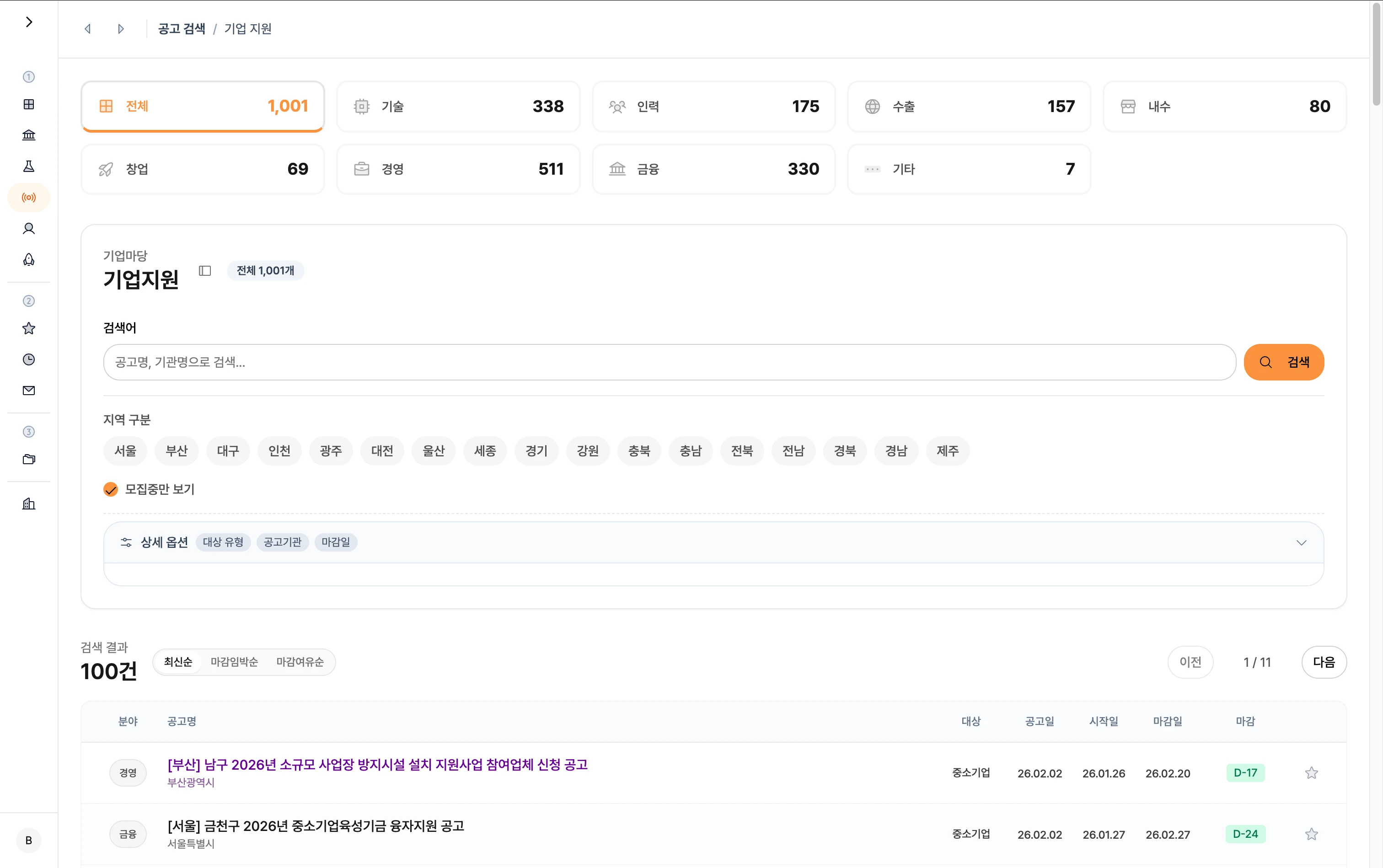Screen dimensions: 1383x868
Task: Expand the 상세 옵션 panel chevron
Action: 1301,542
